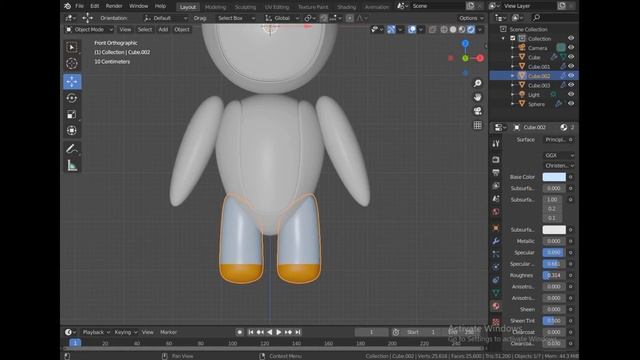Open the Orientation Default dropdown

pos(166,18)
